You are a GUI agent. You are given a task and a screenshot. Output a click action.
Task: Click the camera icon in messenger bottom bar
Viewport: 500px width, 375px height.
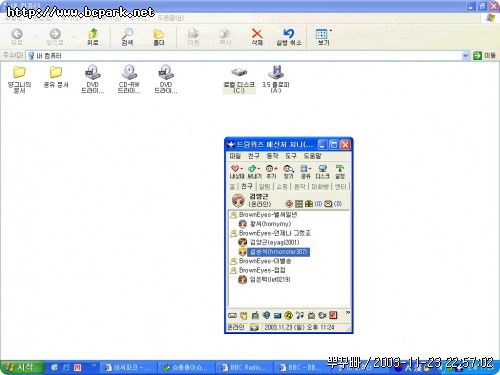point(322,315)
